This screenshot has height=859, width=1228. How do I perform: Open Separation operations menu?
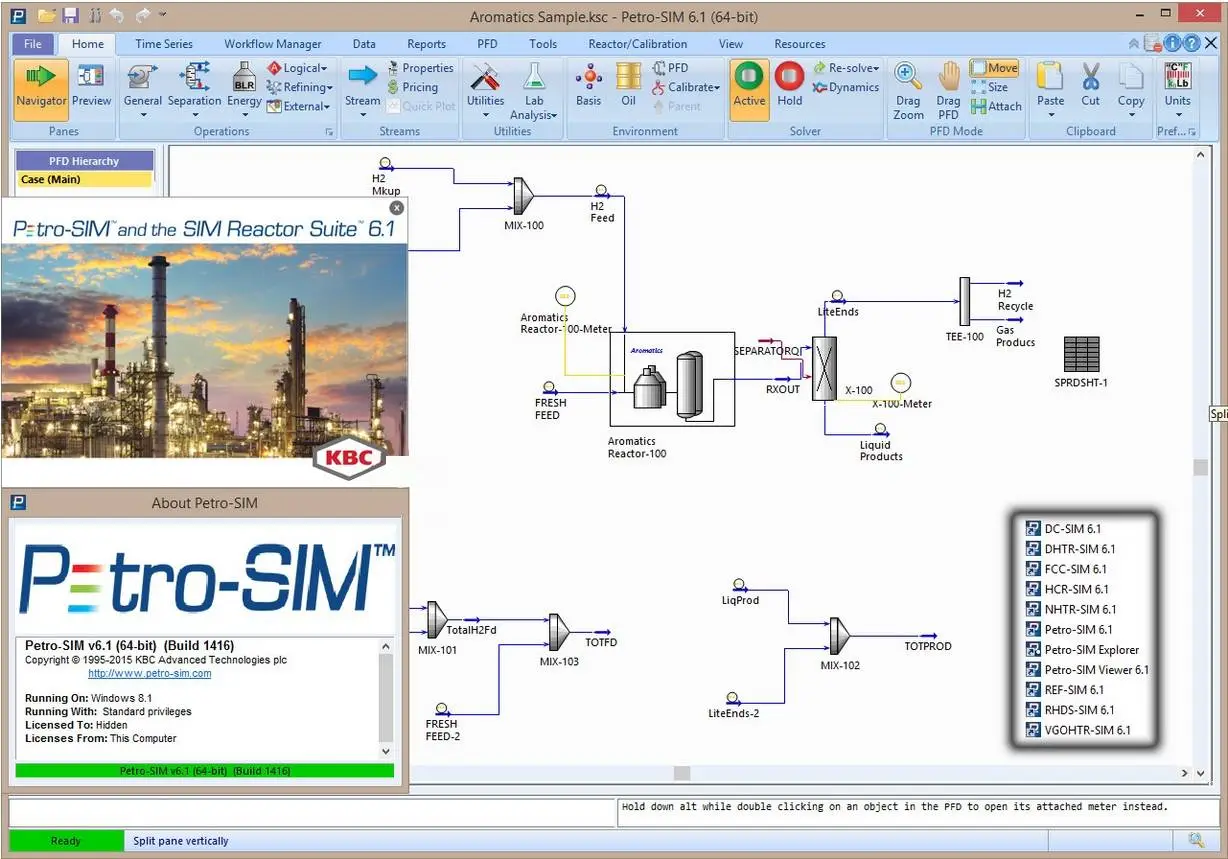(194, 88)
